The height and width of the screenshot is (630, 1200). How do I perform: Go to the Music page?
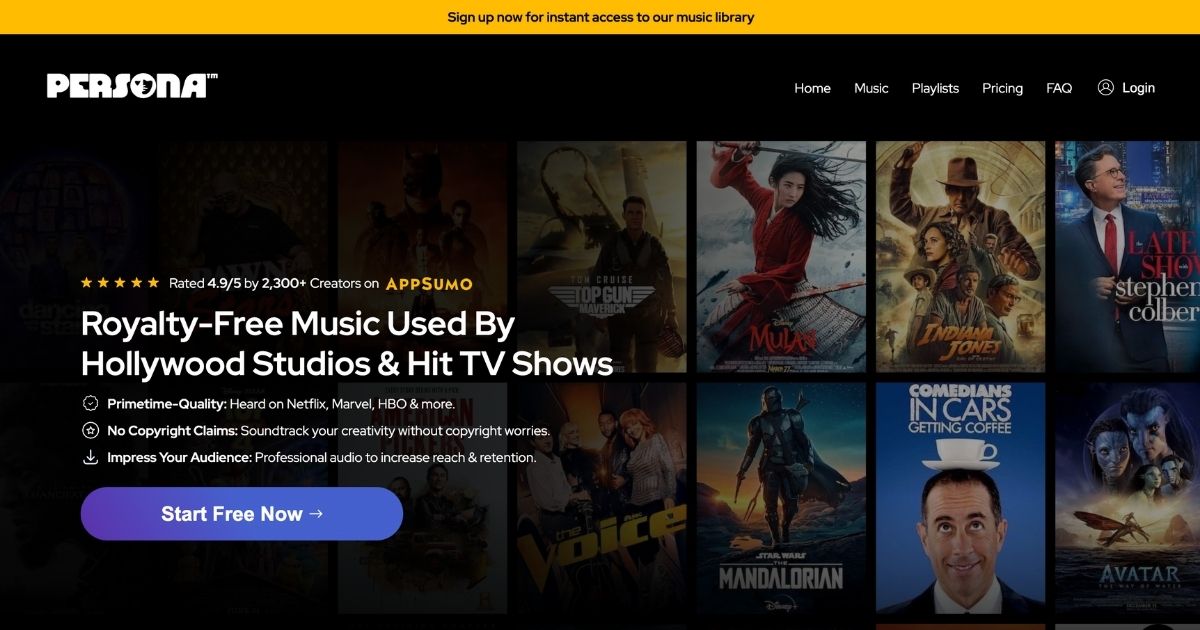(871, 88)
